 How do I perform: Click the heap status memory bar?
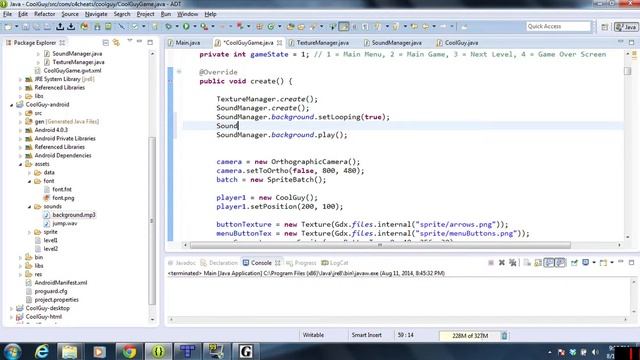pyautogui.click(x=469, y=336)
